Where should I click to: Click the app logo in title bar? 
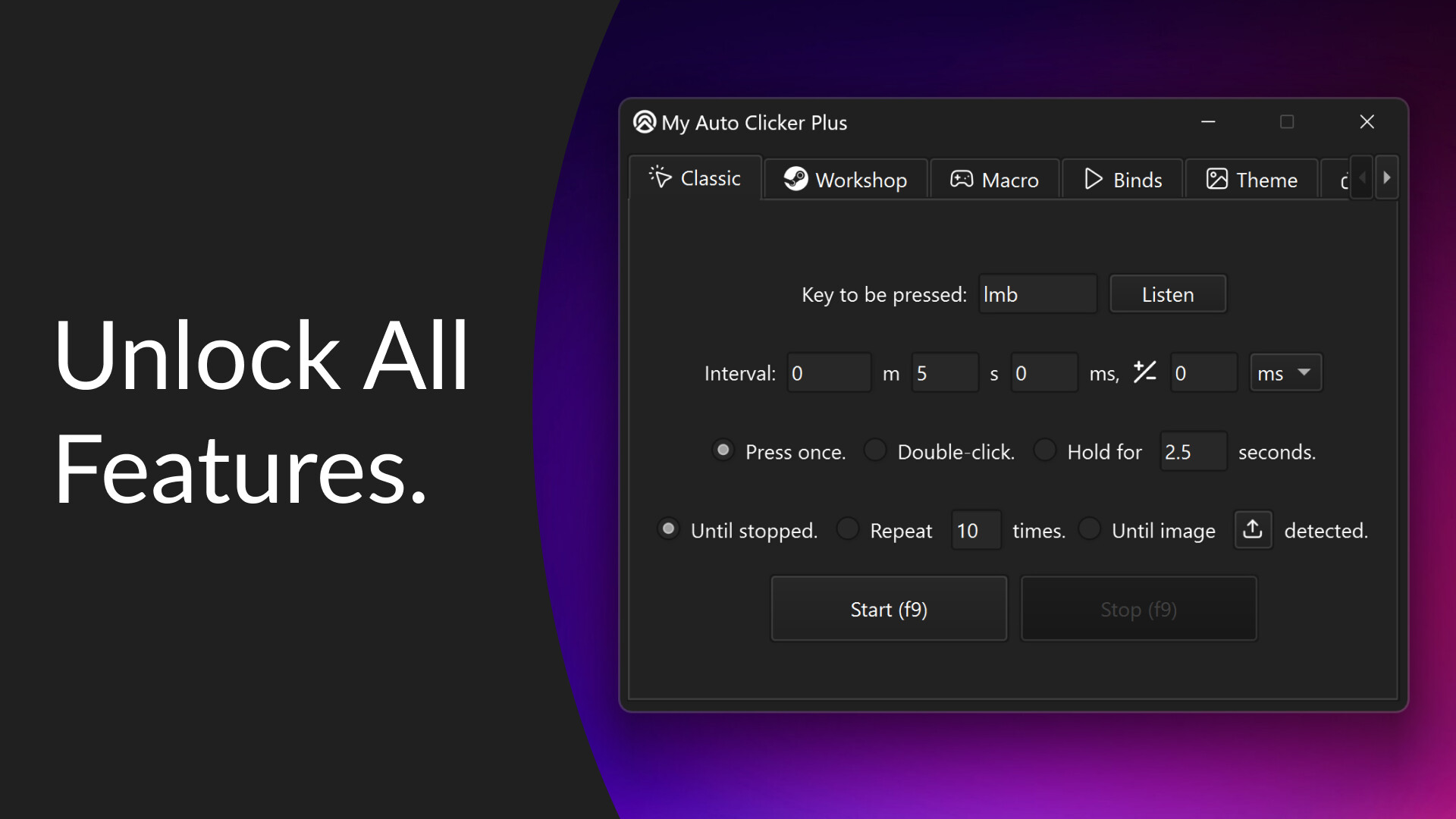[x=644, y=122]
